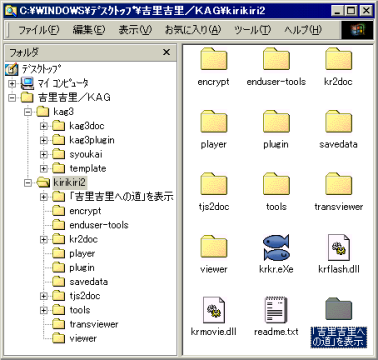Select the krflash.dll file icon
The image size is (378, 360).
tap(339, 247)
